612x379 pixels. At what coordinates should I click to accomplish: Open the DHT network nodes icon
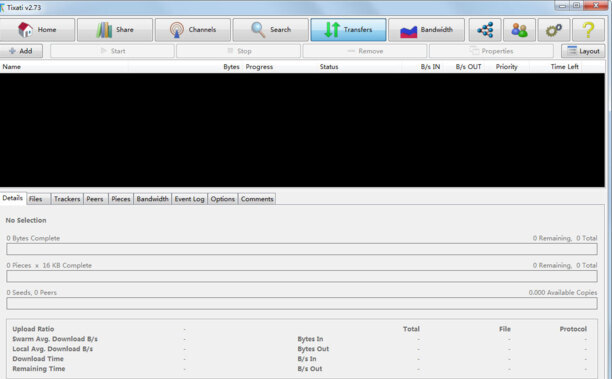tap(485, 30)
